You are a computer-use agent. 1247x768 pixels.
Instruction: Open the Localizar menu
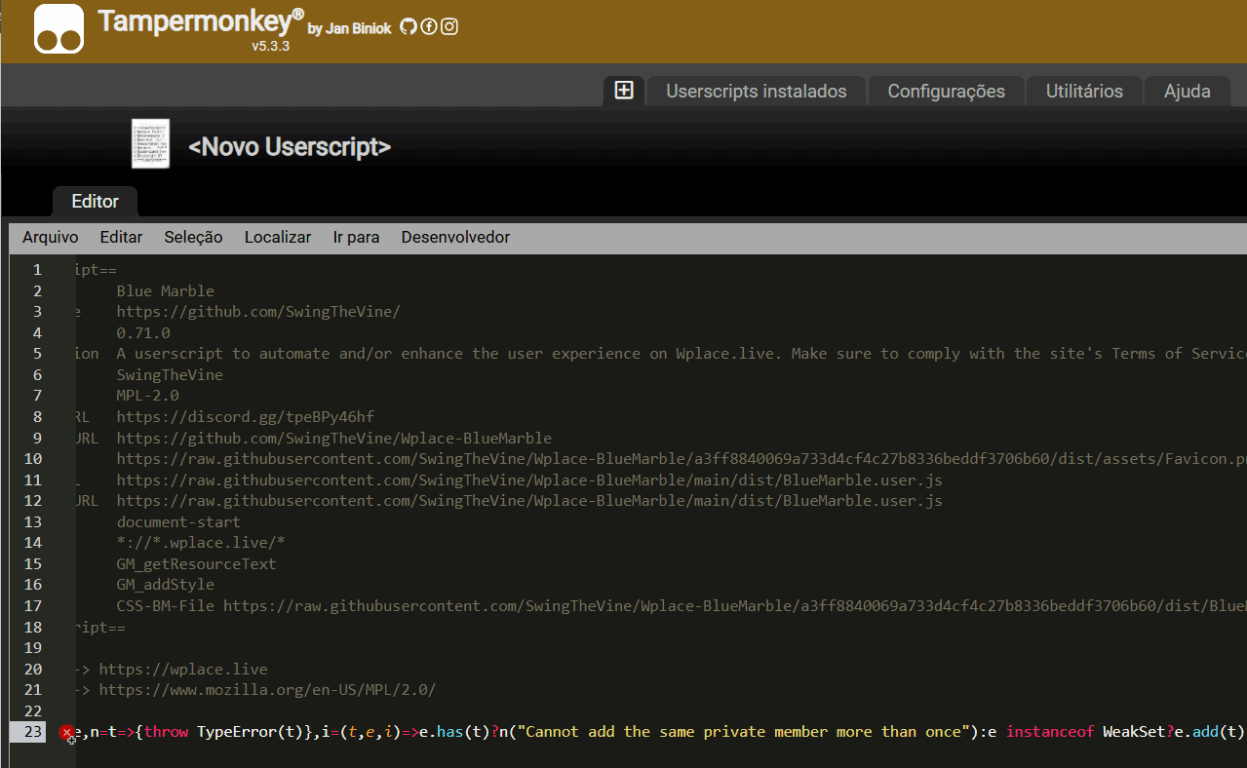tap(278, 237)
